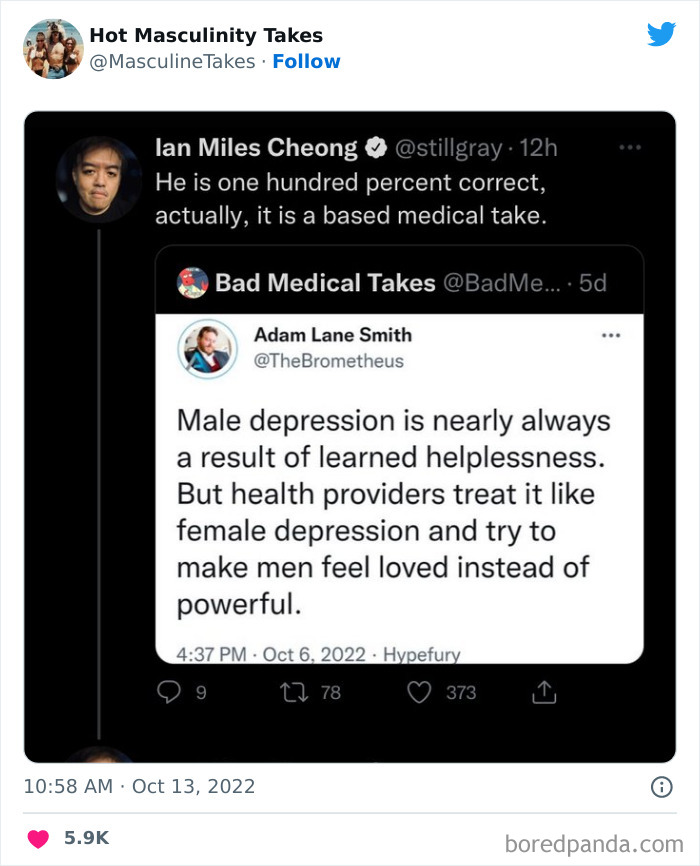Click the verified badge next to Ian Miles Cheong
Image resolution: width=700 pixels, height=866 pixels.
(x=374, y=147)
